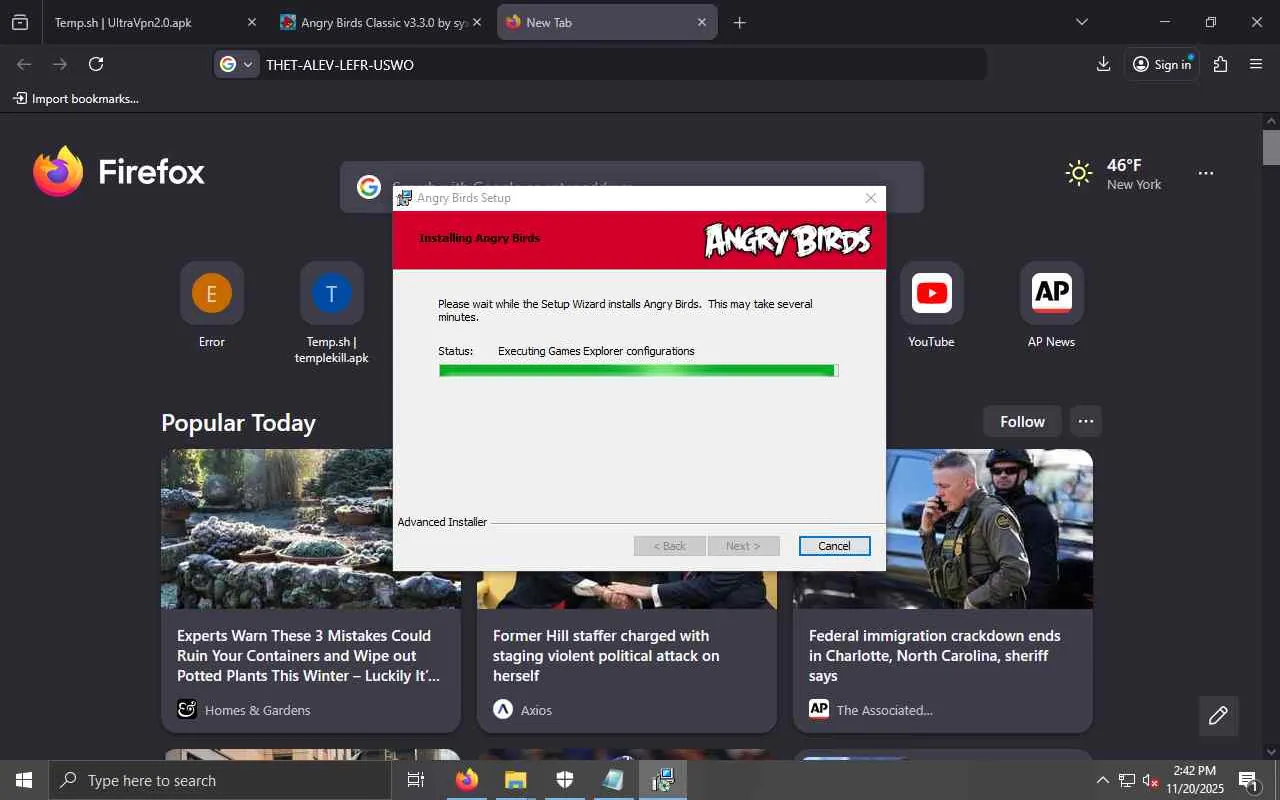
Task: Click The Associated Press source label
Action: tap(884, 710)
